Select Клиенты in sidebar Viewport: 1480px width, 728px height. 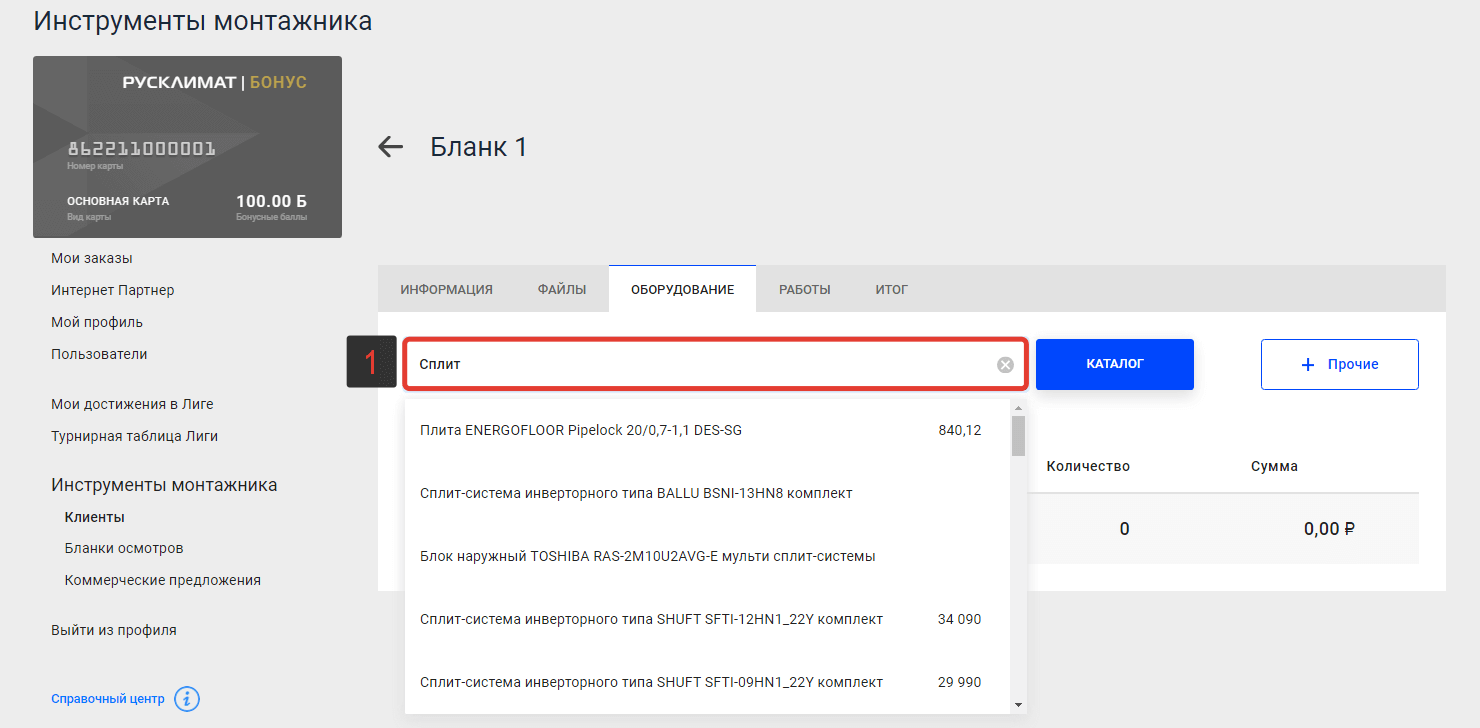click(x=95, y=517)
